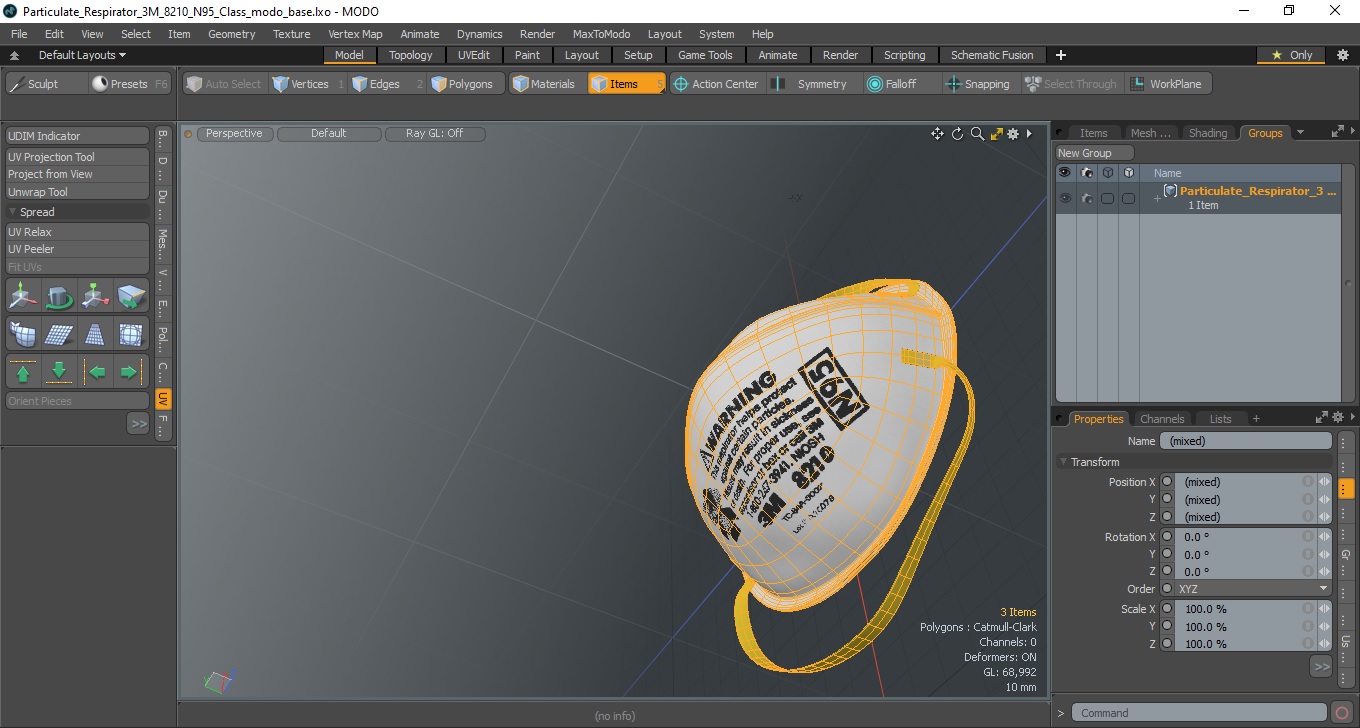Click Rotation Y slider arrows
The height and width of the screenshot is (728, 1360).
click(x=1324, y=554)
